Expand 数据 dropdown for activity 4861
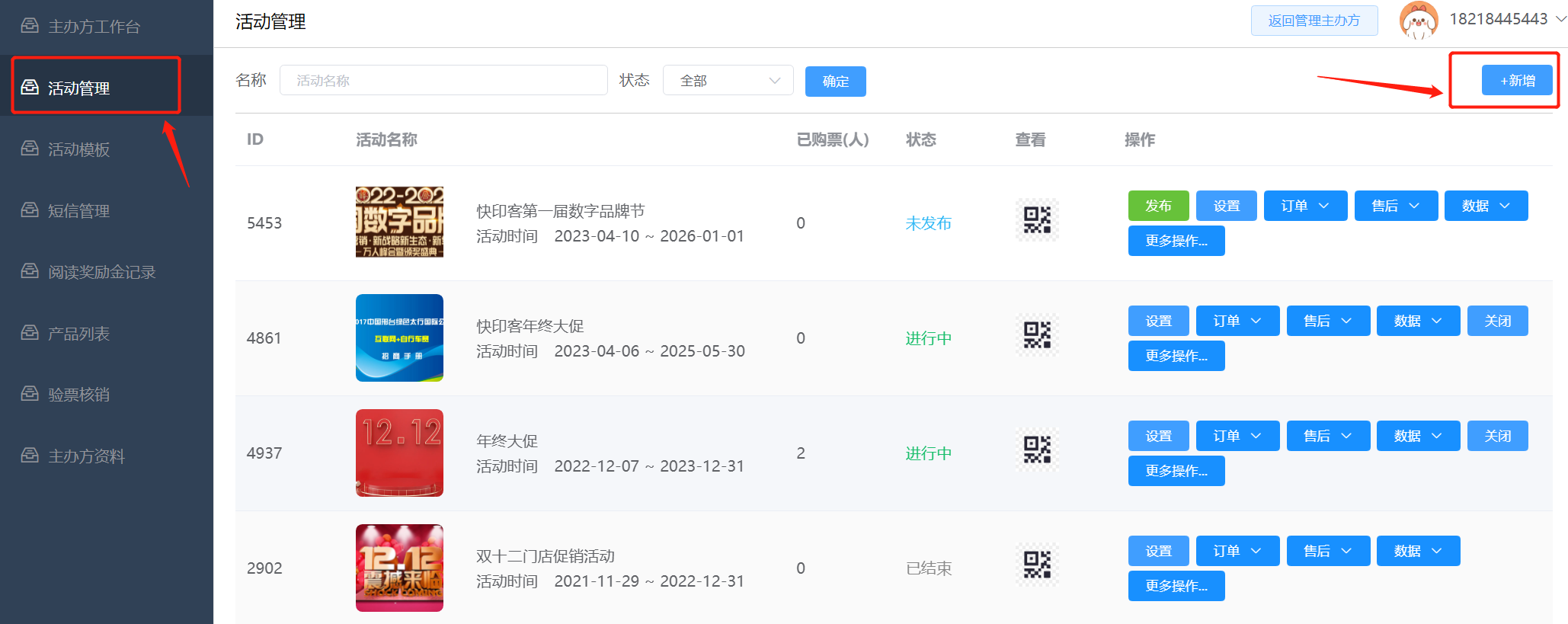1568x624 pixels. tap(1417, 321)
